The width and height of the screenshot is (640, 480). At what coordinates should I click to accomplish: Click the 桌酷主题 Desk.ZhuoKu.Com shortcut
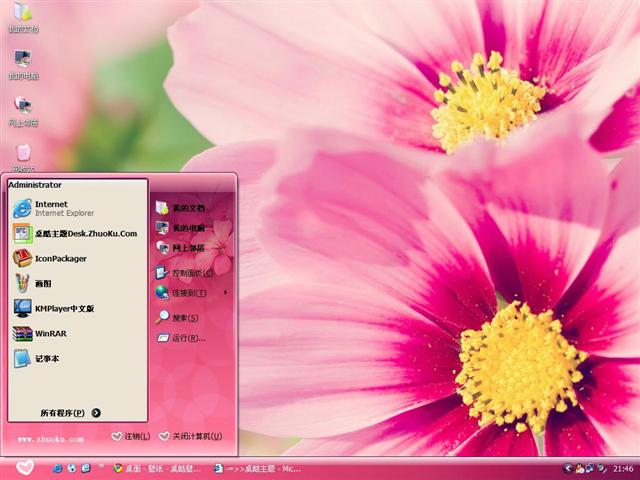(85, 233)
